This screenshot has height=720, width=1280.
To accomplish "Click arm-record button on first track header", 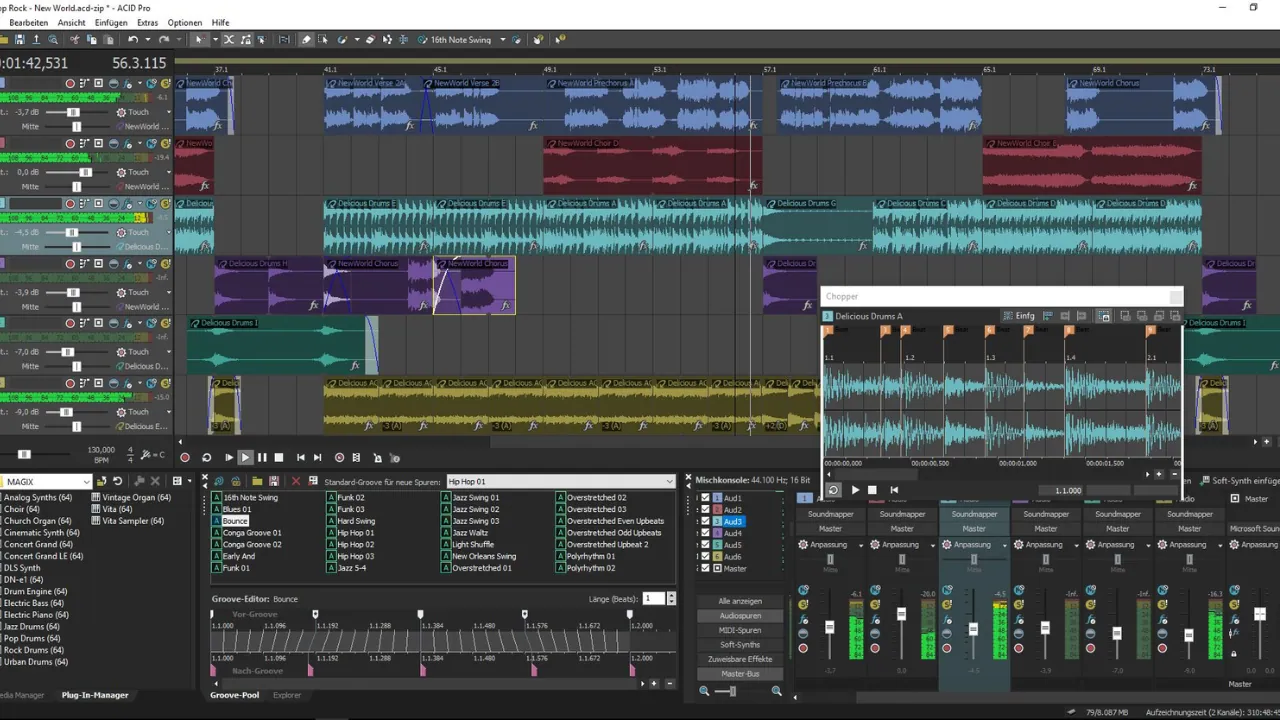I will click(x=70, y=83).
